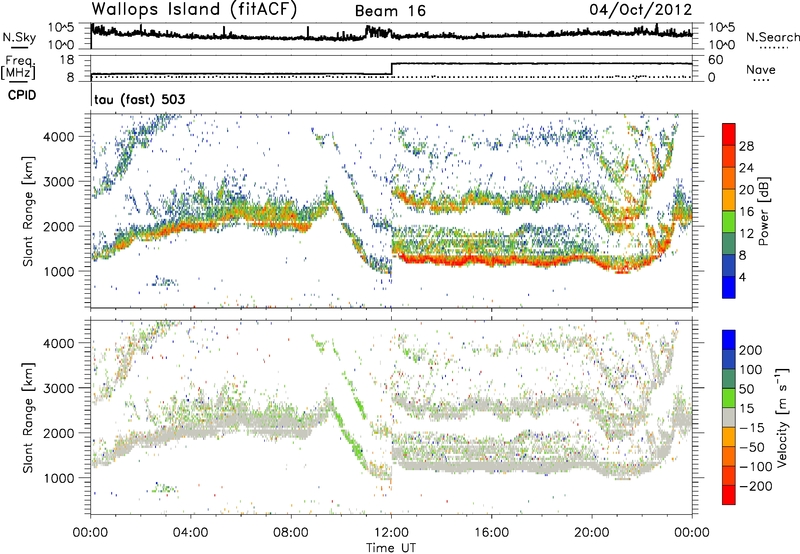Select the Beam 16 label
Viewport: 800px width, 554px height.
390,11
